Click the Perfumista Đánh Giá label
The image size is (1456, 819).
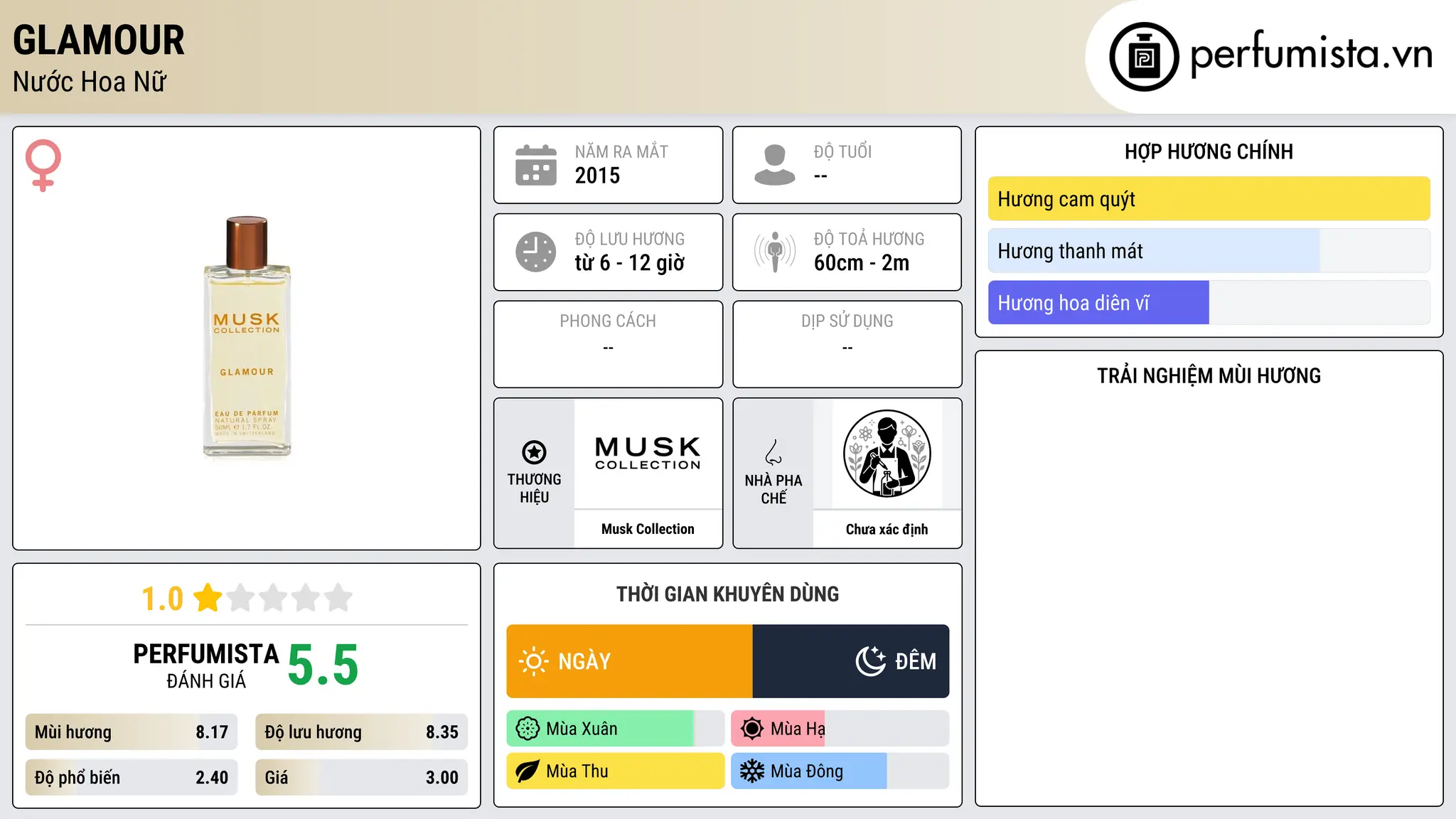click(x=206, y=665)
